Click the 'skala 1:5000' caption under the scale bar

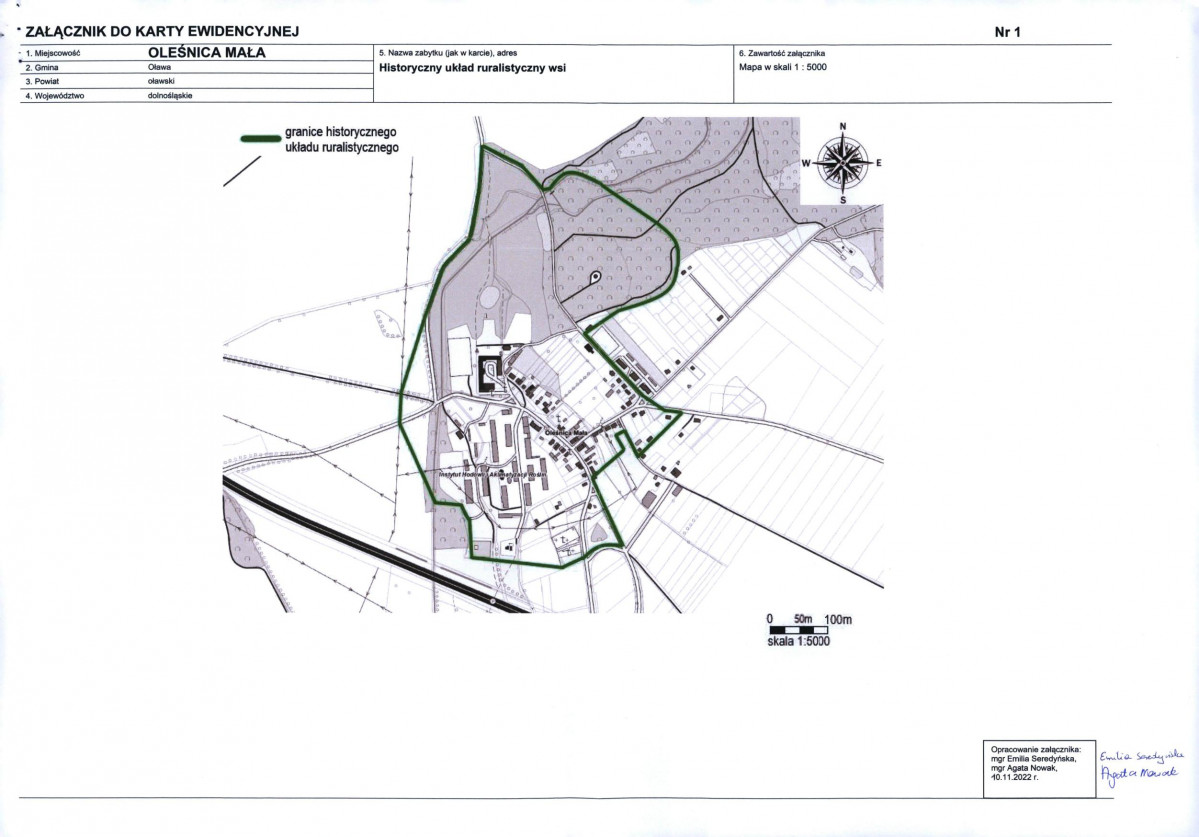point(798,642)
